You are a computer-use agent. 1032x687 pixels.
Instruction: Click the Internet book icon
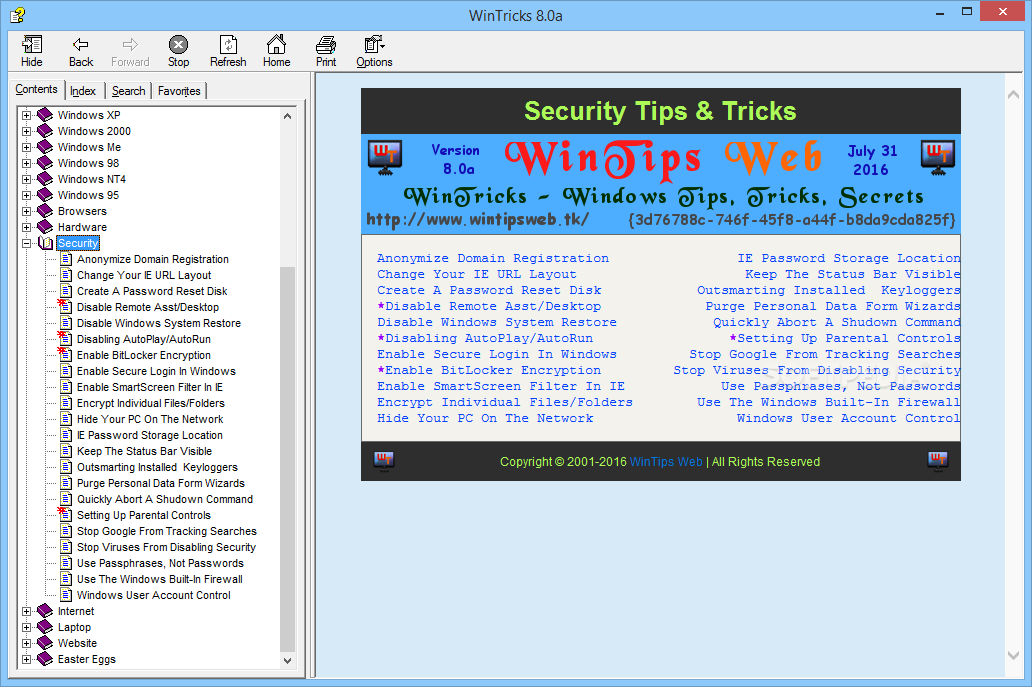point(45,611)
